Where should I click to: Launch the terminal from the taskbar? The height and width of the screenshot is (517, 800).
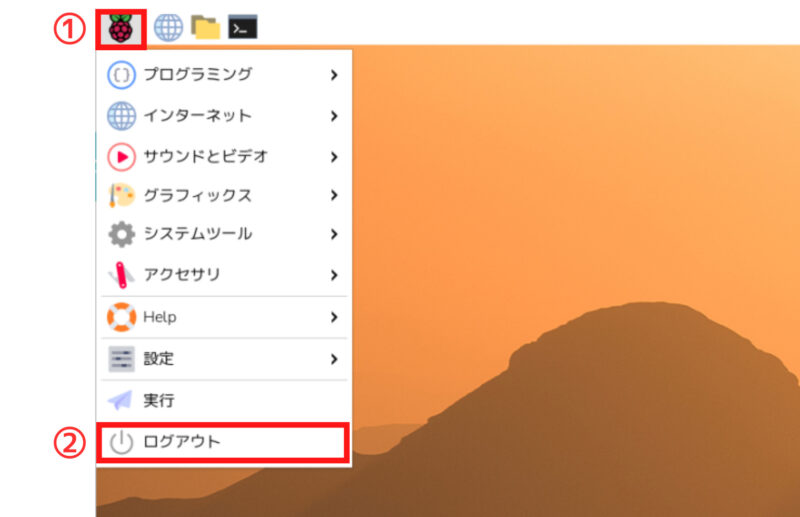click(x=242, y=27)
